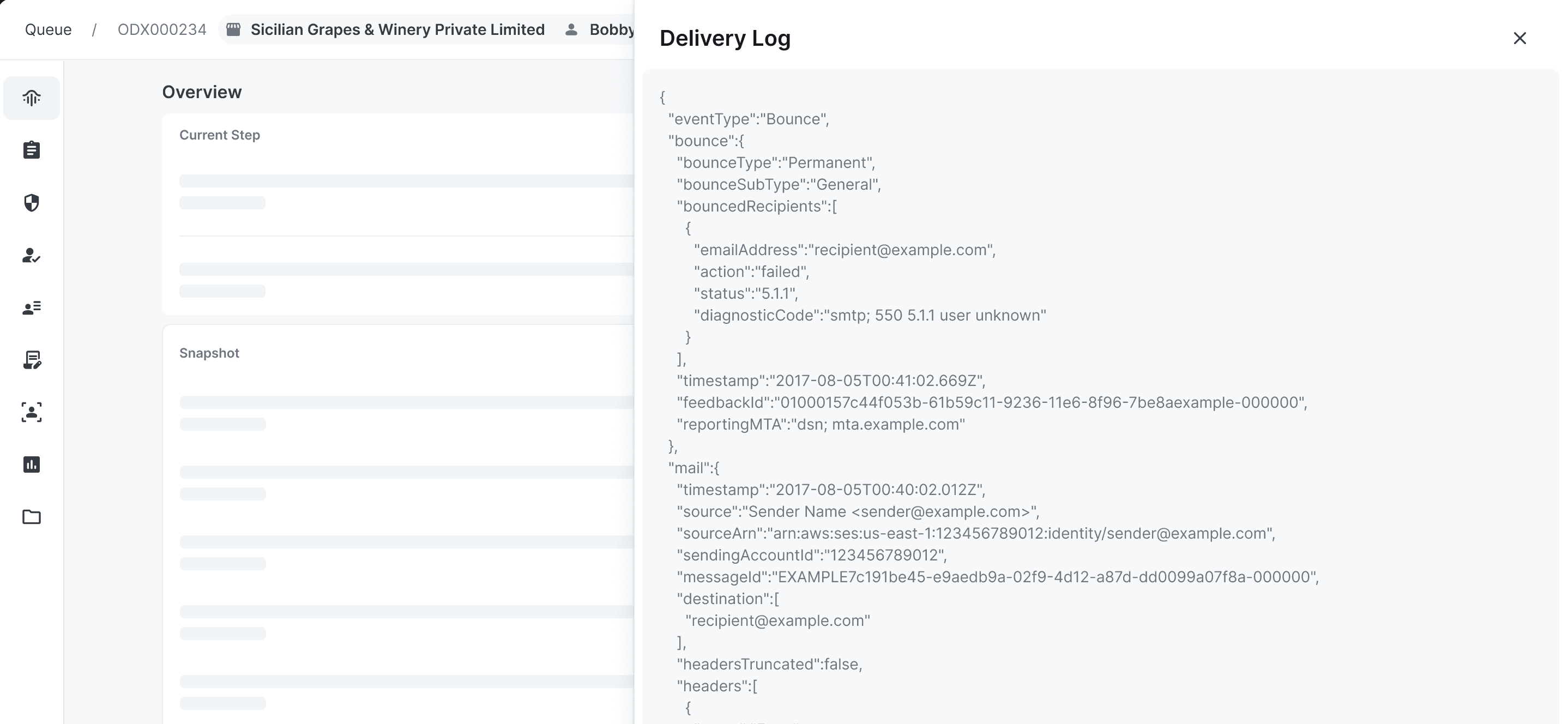
Task: Select the user-check verification sidebar icon
Action: pos(32,255)
